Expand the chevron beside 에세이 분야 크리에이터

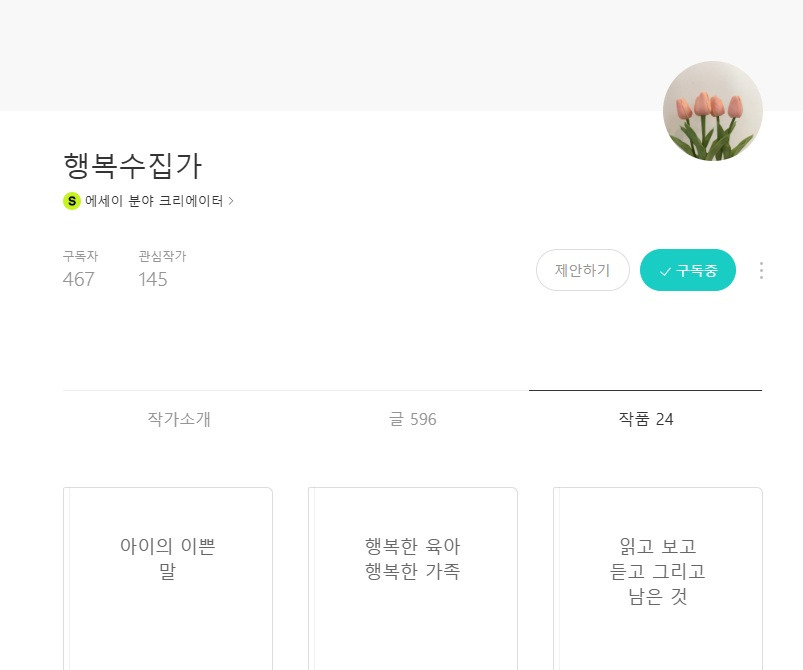pos(231,201)
